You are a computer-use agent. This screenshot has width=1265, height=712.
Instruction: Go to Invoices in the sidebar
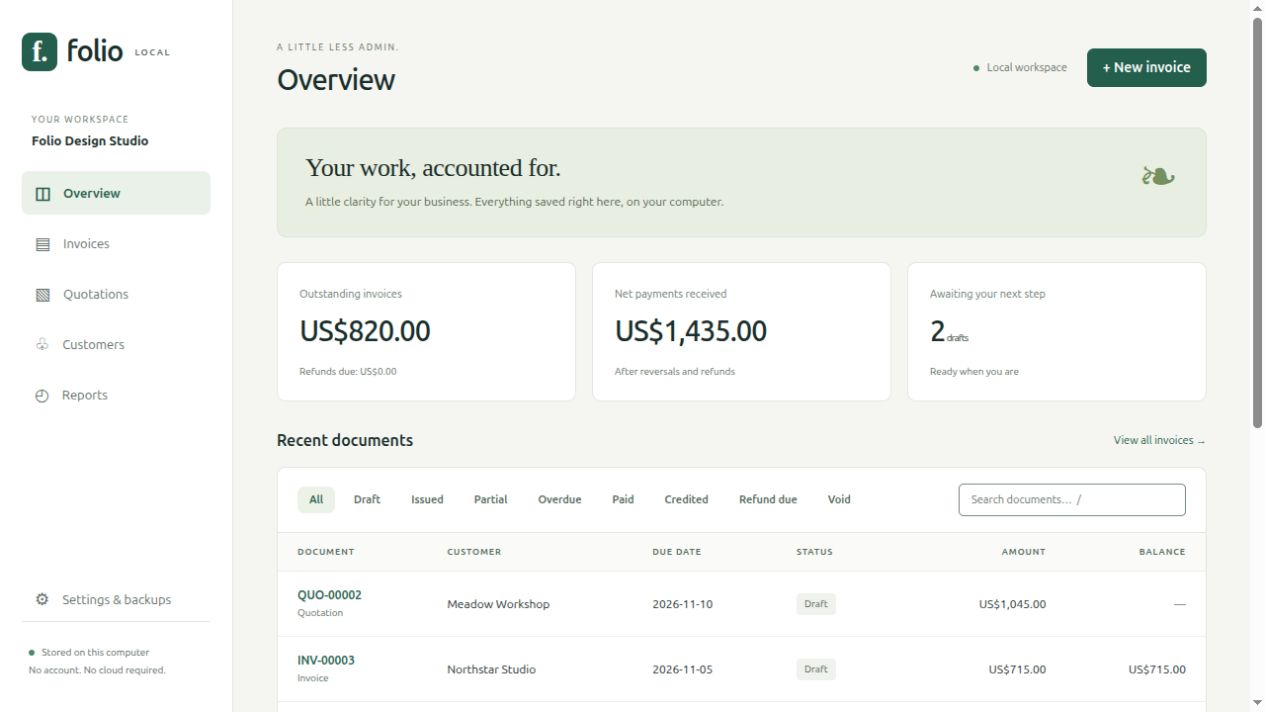tap(116, 244)
